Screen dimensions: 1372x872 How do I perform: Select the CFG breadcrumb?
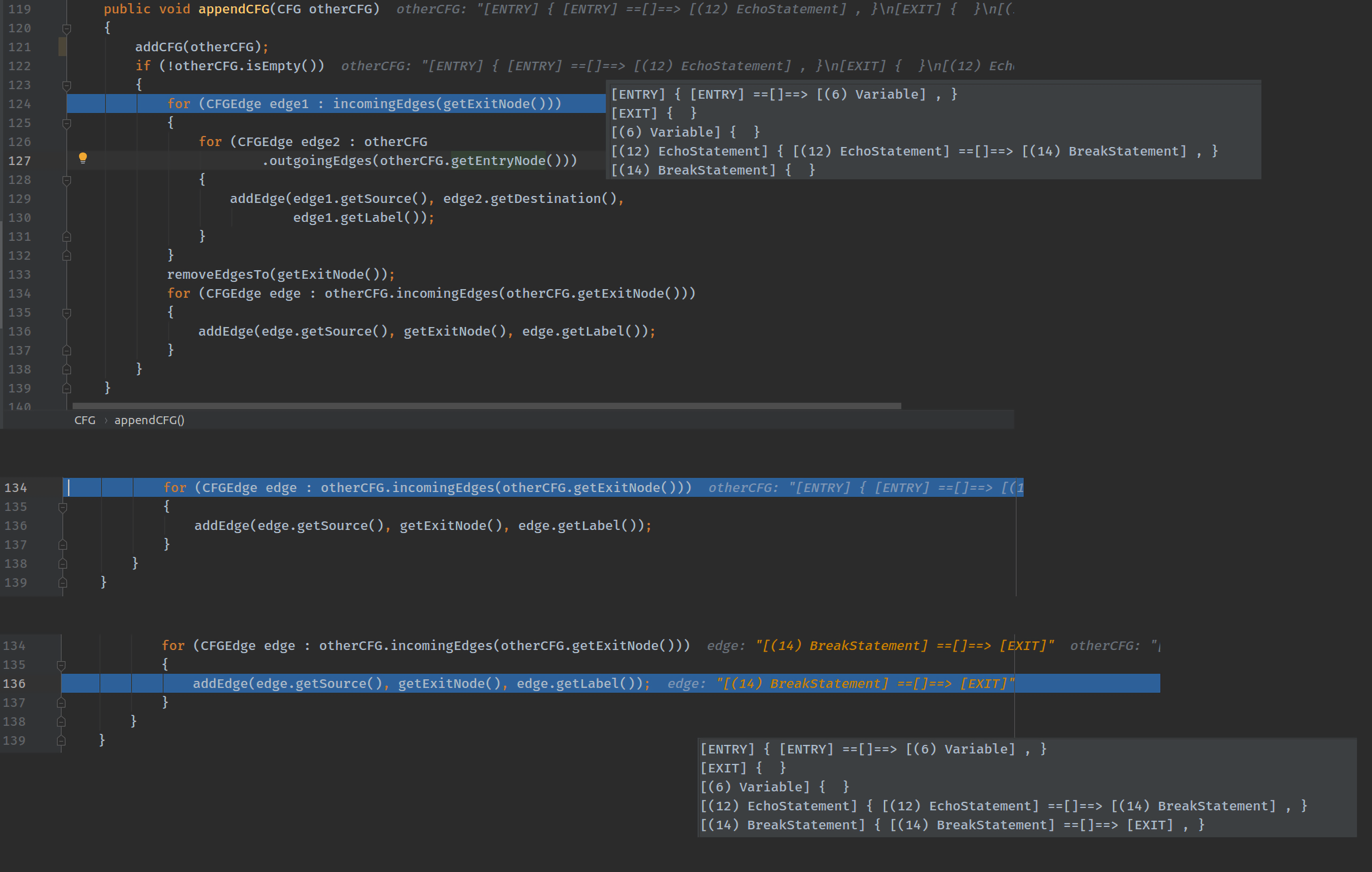tap(85, 420)
